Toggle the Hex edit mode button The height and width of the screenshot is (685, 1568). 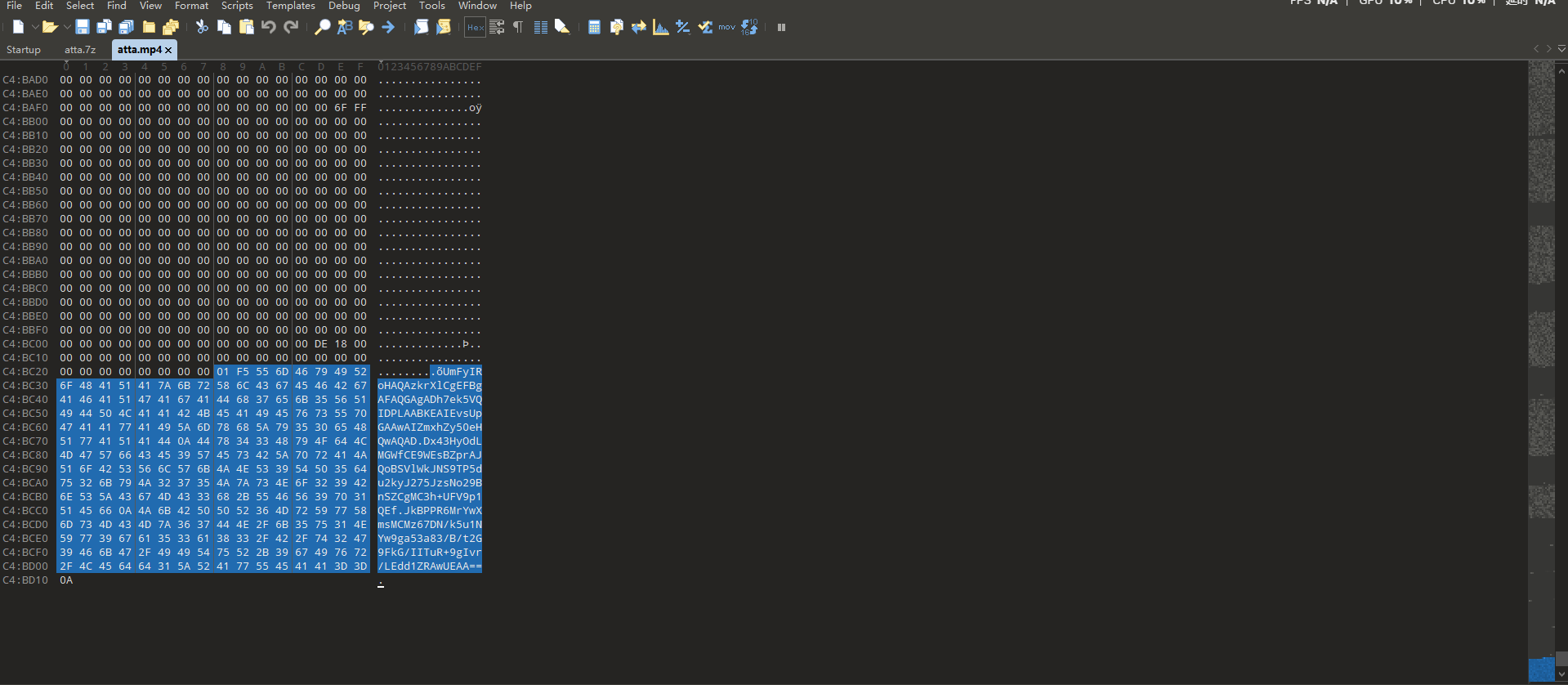[x=475, y=27]
